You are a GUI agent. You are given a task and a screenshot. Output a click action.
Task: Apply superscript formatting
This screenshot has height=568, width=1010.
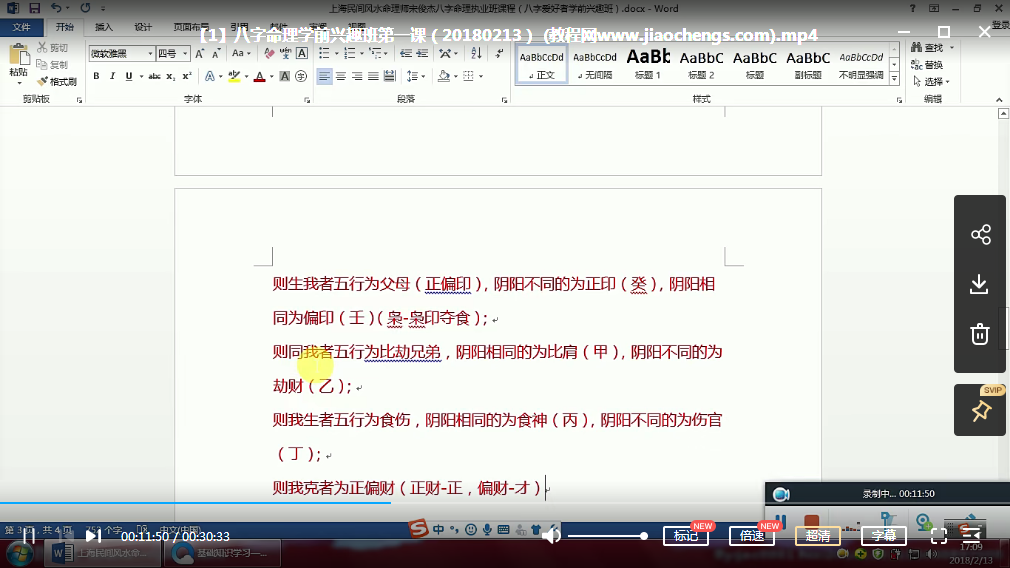coord(187,76)
